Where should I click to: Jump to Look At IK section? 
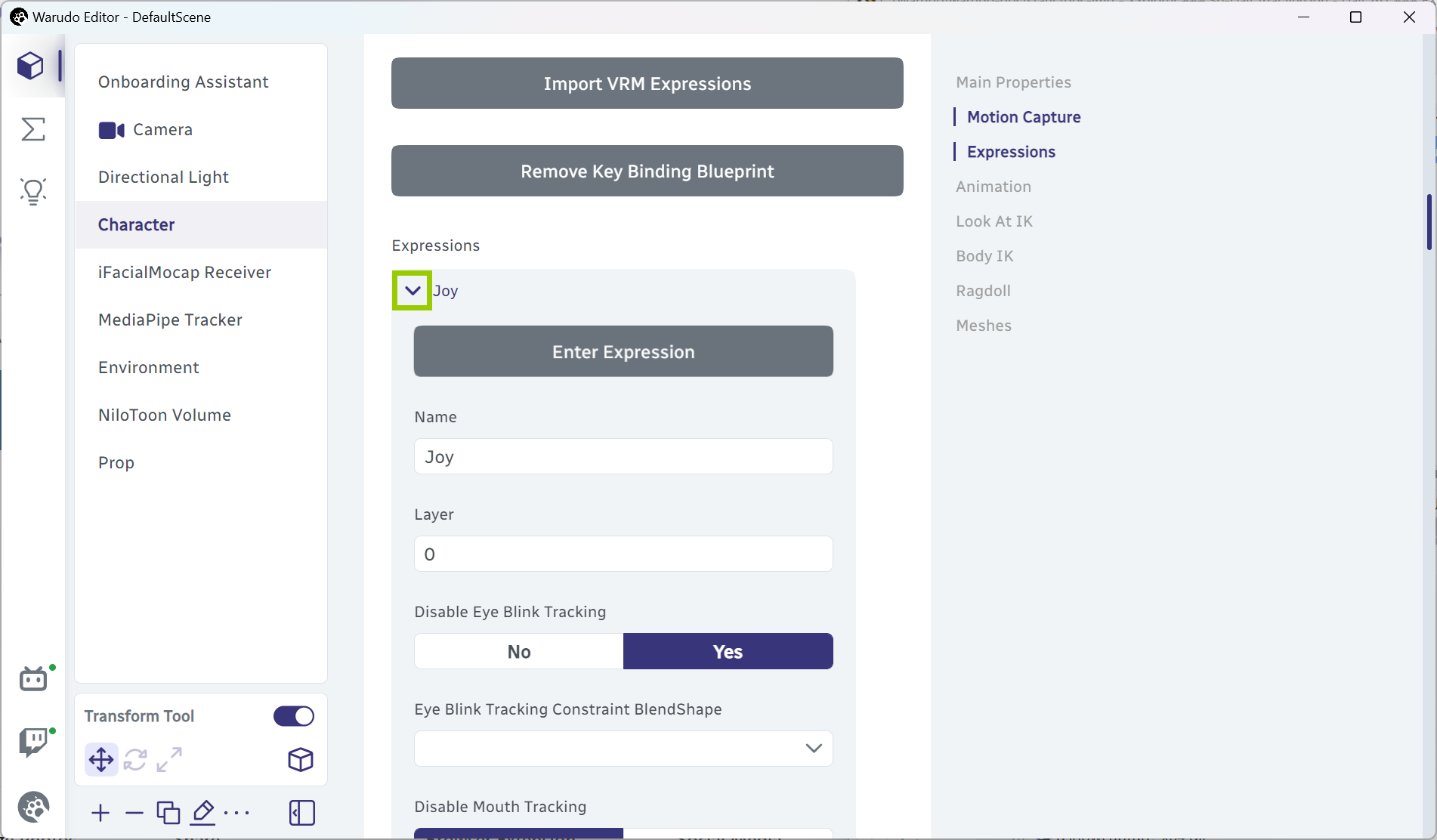click(994, 221)
